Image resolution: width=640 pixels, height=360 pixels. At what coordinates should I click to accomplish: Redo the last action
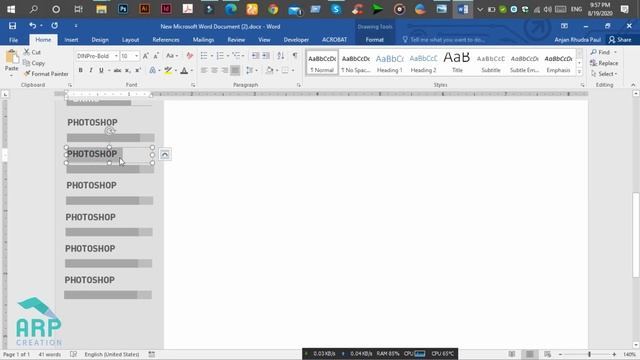click(x=54, y=26)
